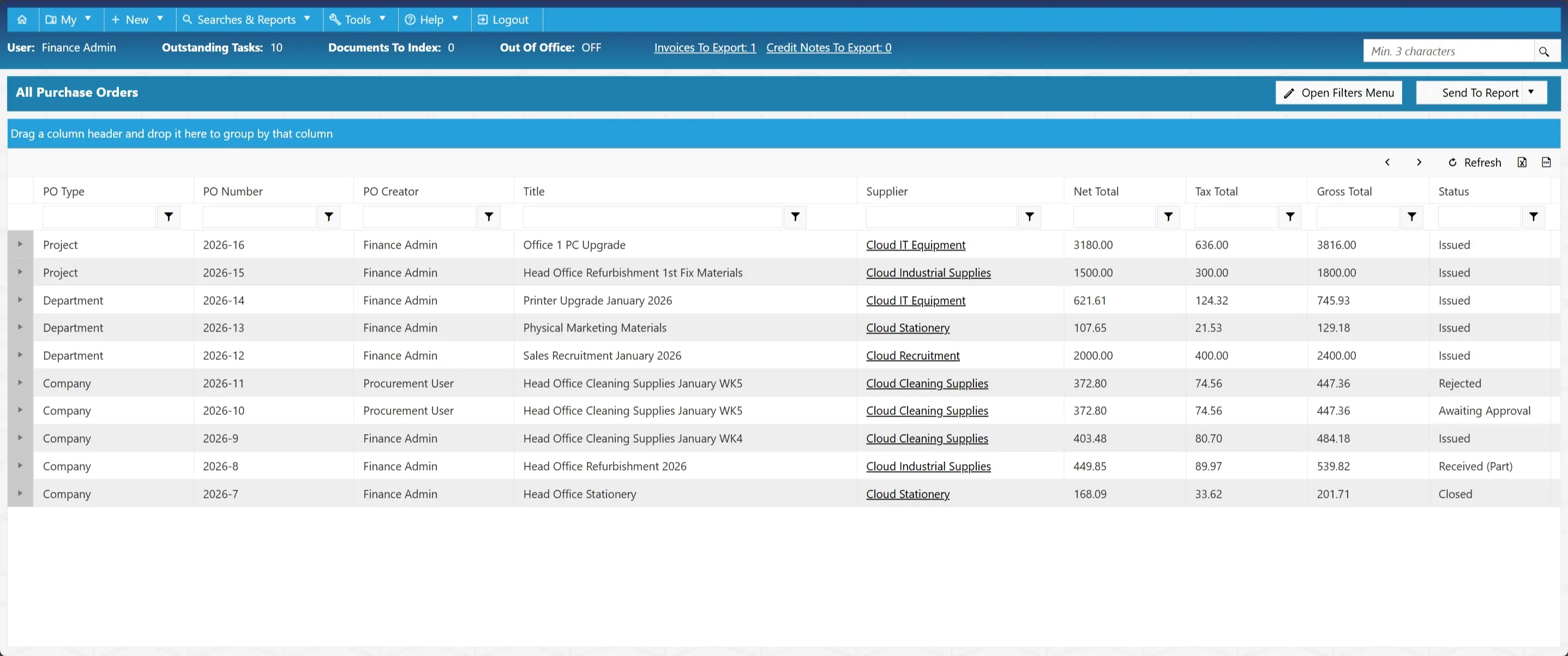Open PO Number column filter icon
The width and height of the screenshot is (1568, 656).
point(329,216)
